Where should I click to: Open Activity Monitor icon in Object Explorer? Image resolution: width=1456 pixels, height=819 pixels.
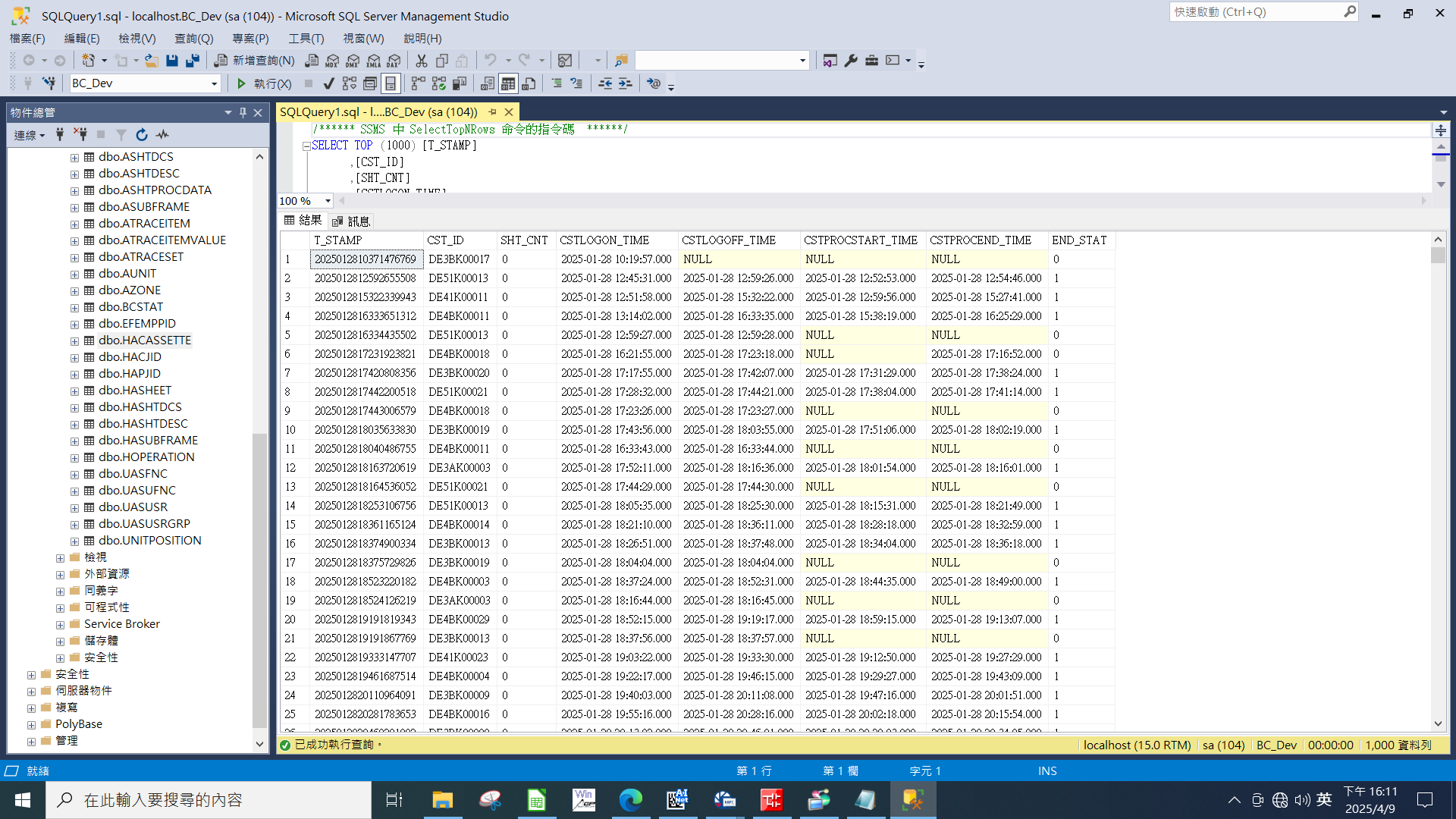pos(162,135)
